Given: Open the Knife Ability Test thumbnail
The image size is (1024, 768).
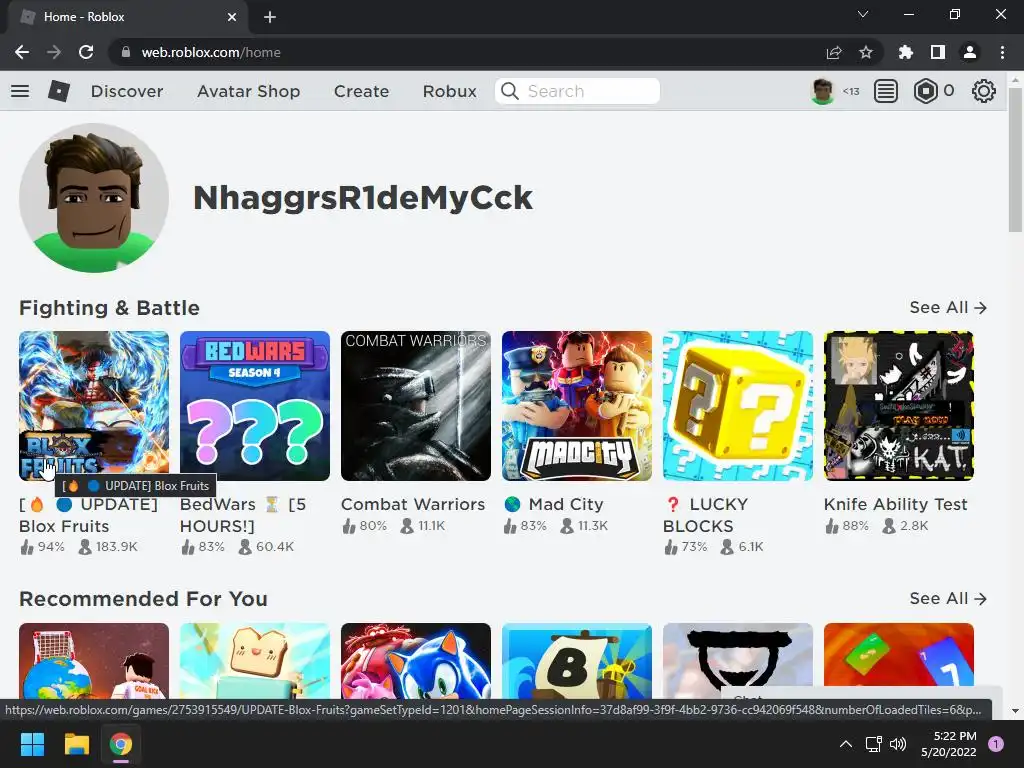Looking at the screenshot, I should coord(899,406).
